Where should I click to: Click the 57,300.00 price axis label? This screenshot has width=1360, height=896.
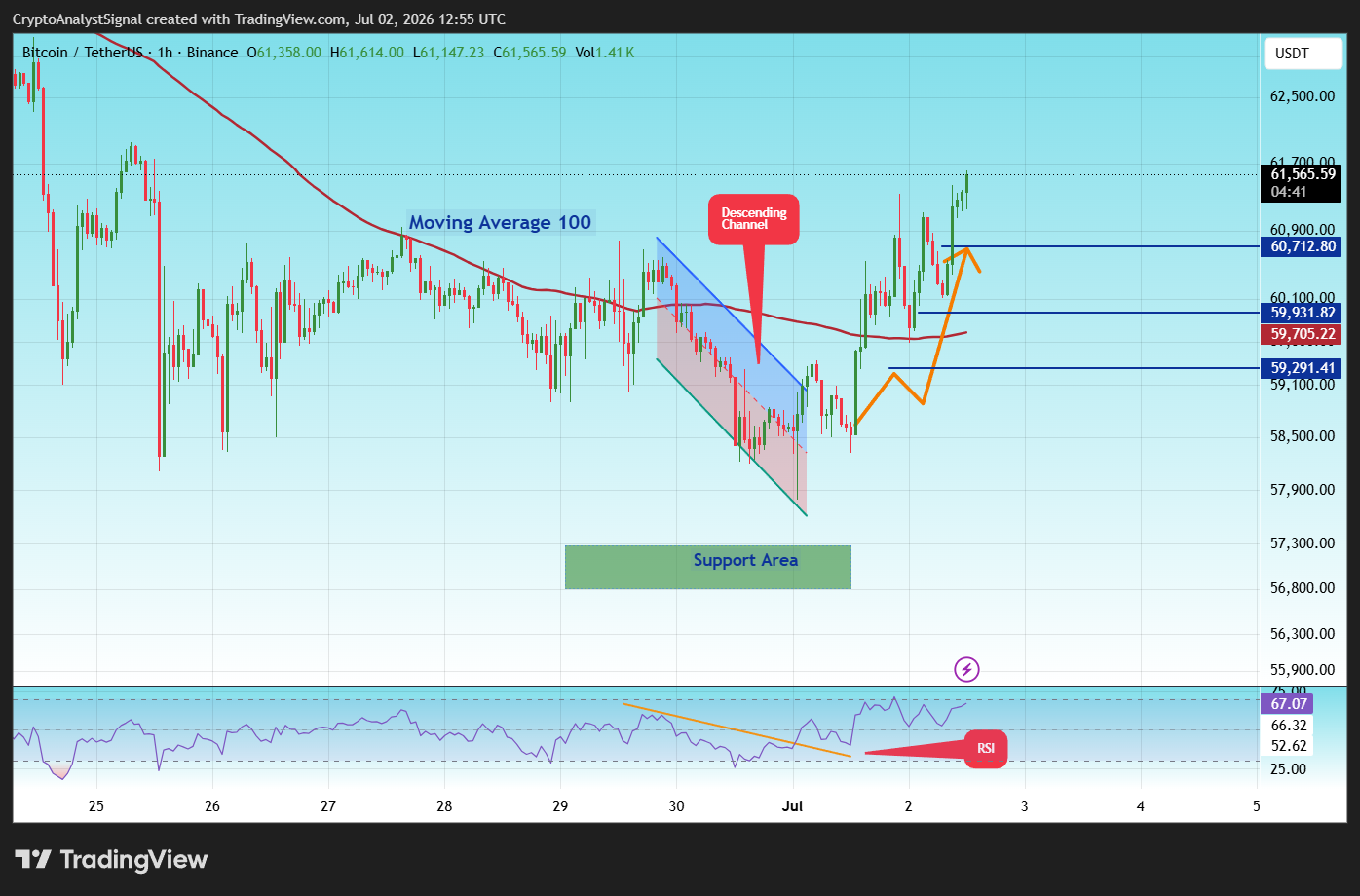coord(1302,542)
